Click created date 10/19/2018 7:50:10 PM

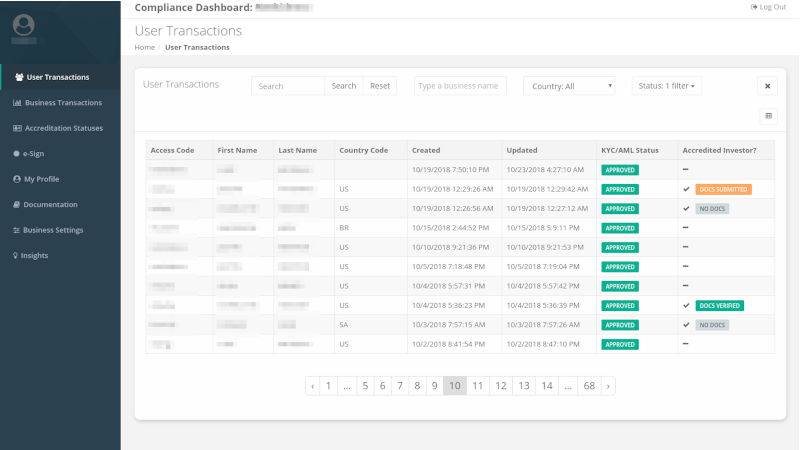coord(451,170)
